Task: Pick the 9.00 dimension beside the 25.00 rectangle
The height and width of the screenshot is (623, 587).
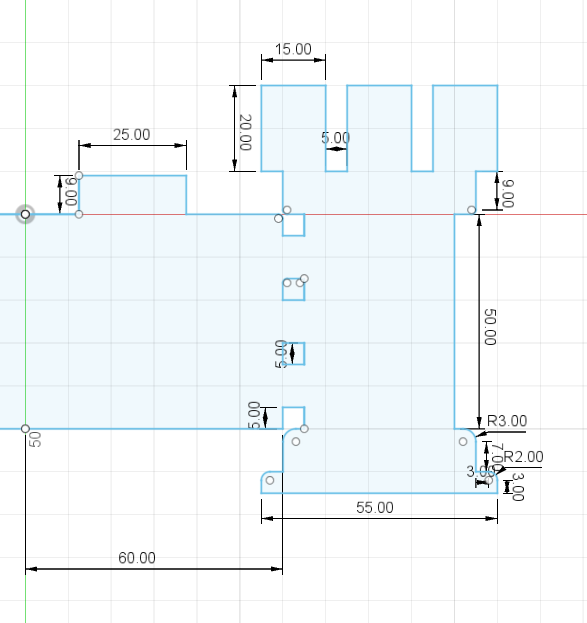Action: coord(71,192)
